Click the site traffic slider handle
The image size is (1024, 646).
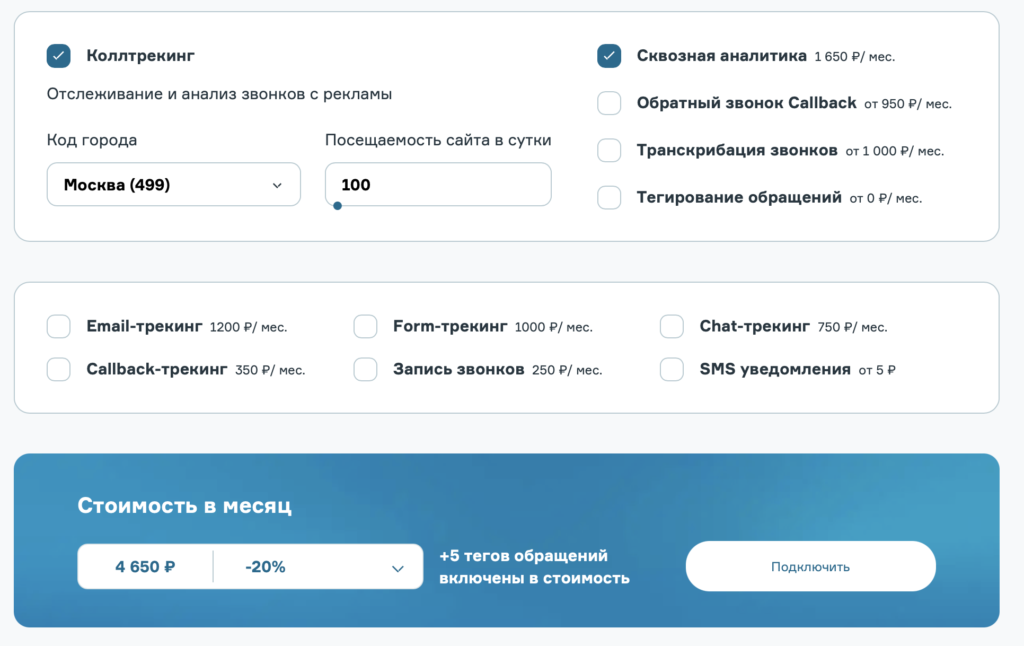tap(337, 206)
